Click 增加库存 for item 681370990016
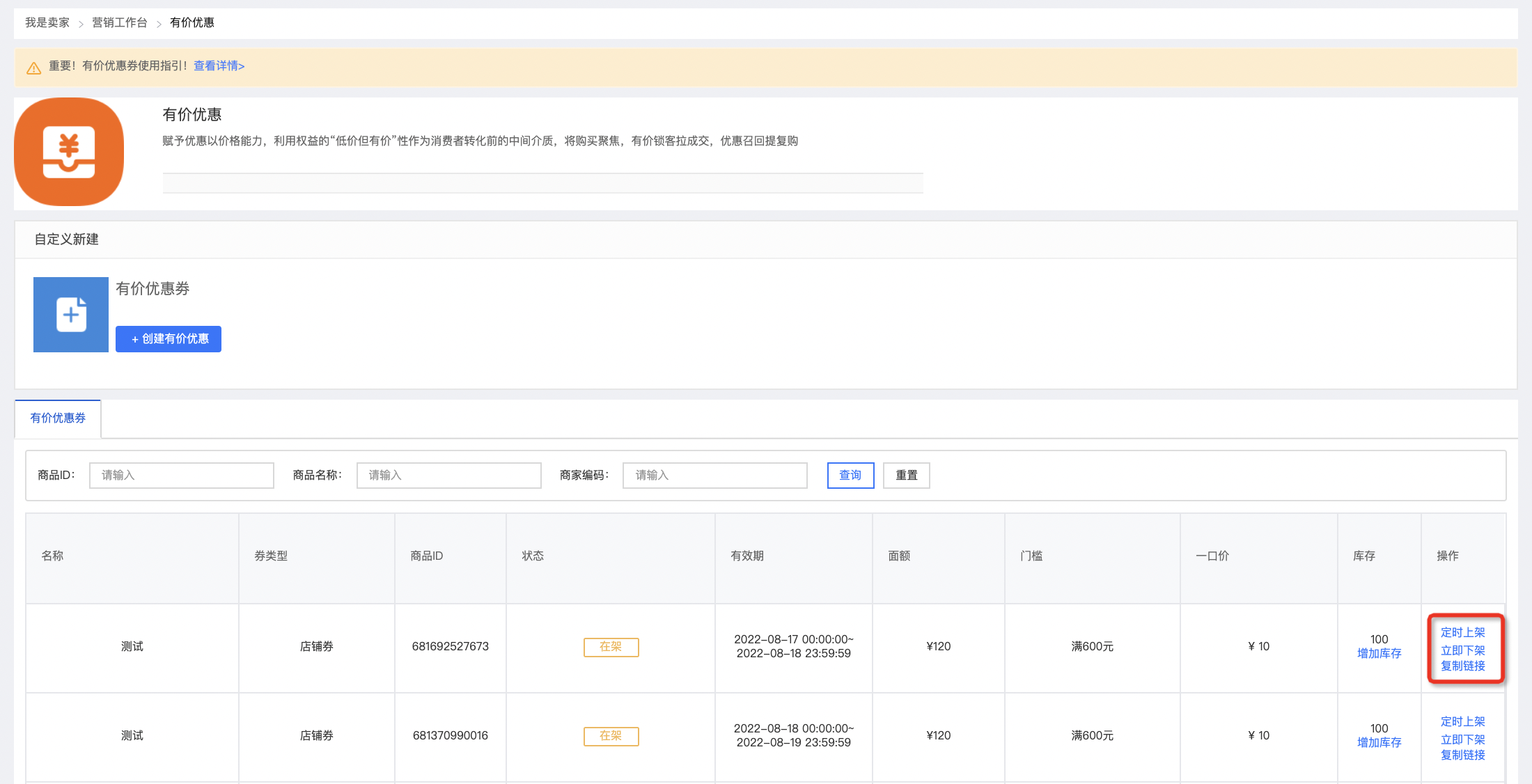 point(1379,743)
